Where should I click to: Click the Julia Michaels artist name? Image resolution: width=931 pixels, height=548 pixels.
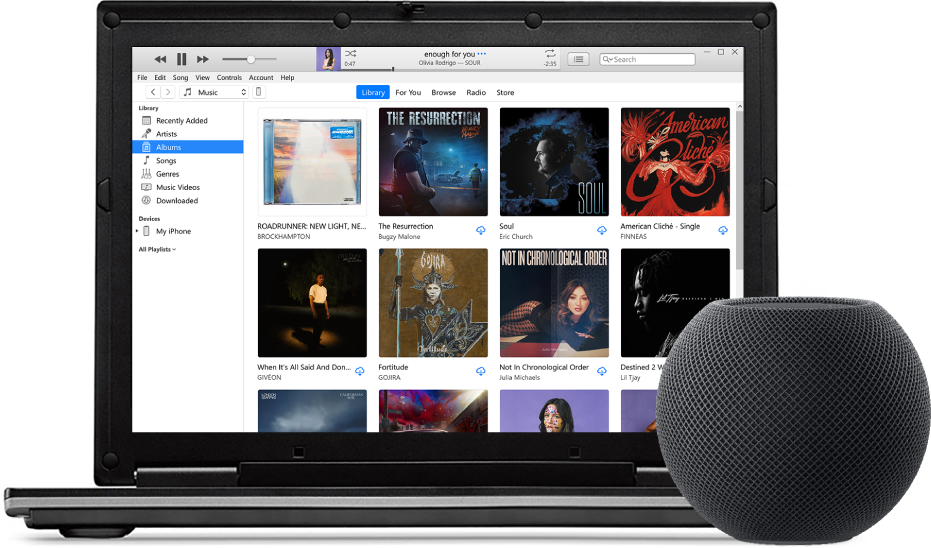tap(520, 378)
